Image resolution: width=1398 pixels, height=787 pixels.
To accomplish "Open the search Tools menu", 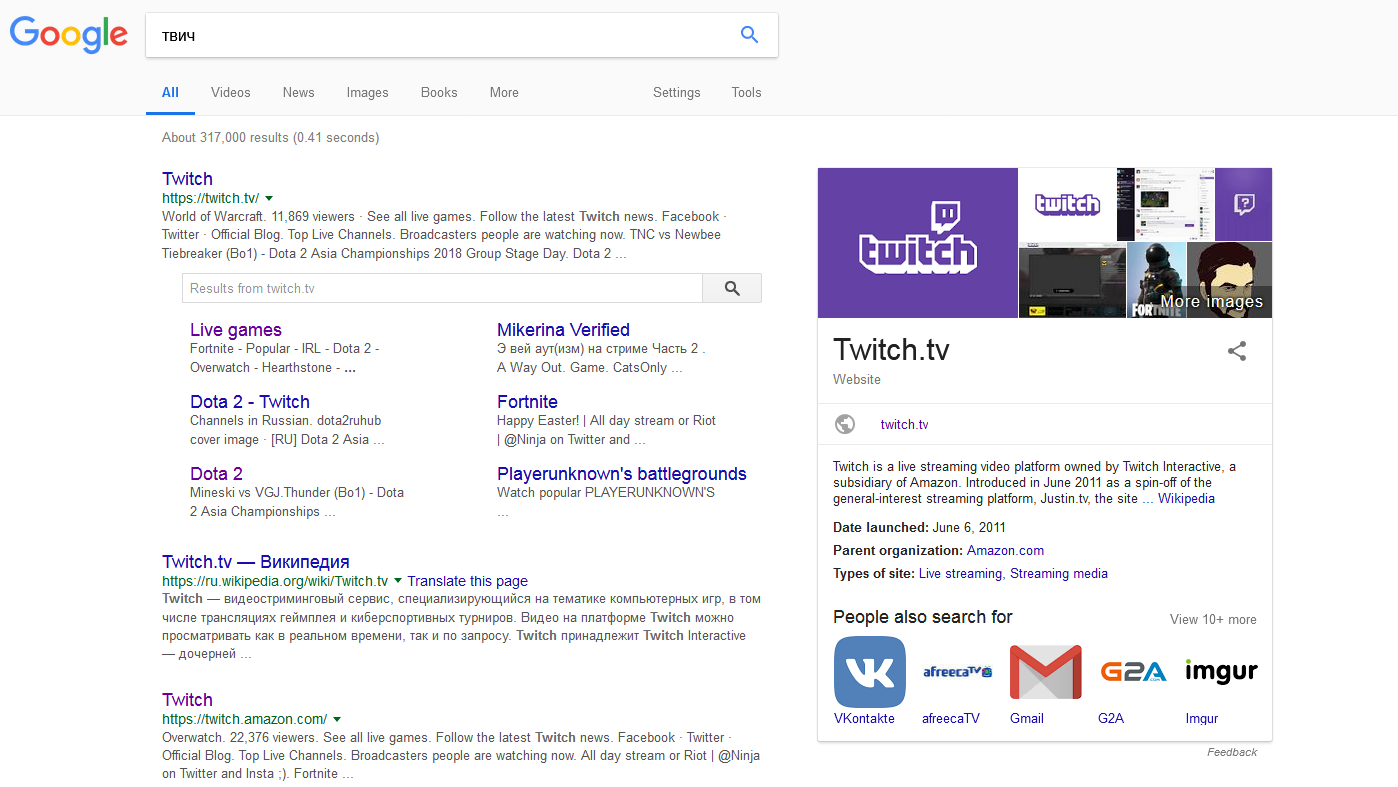I will [x=746, y=92].
